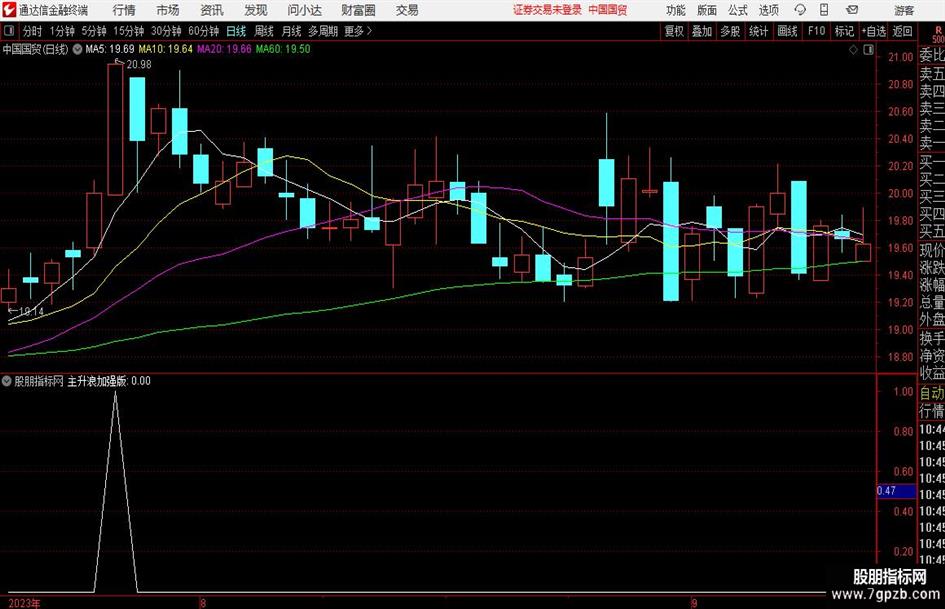This screenshot has width=945, height=609.
Task: Select the 日线 daily period tab
Action: pyautogui.click(x=236, y=31)
